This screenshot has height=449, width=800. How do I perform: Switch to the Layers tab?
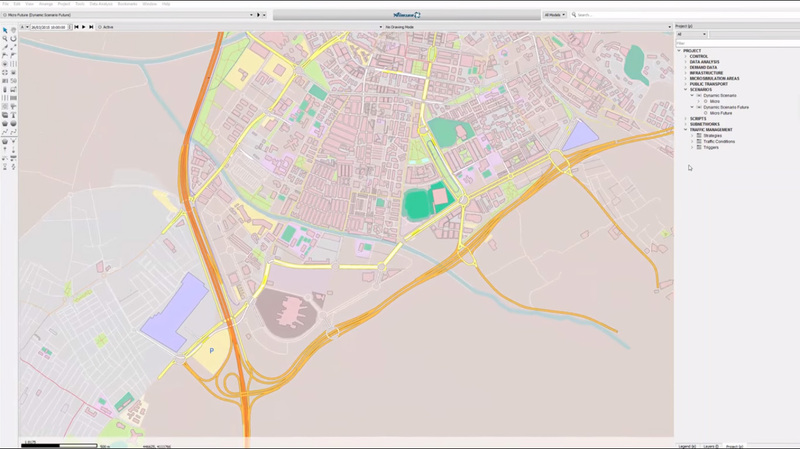tap(710, 445)
